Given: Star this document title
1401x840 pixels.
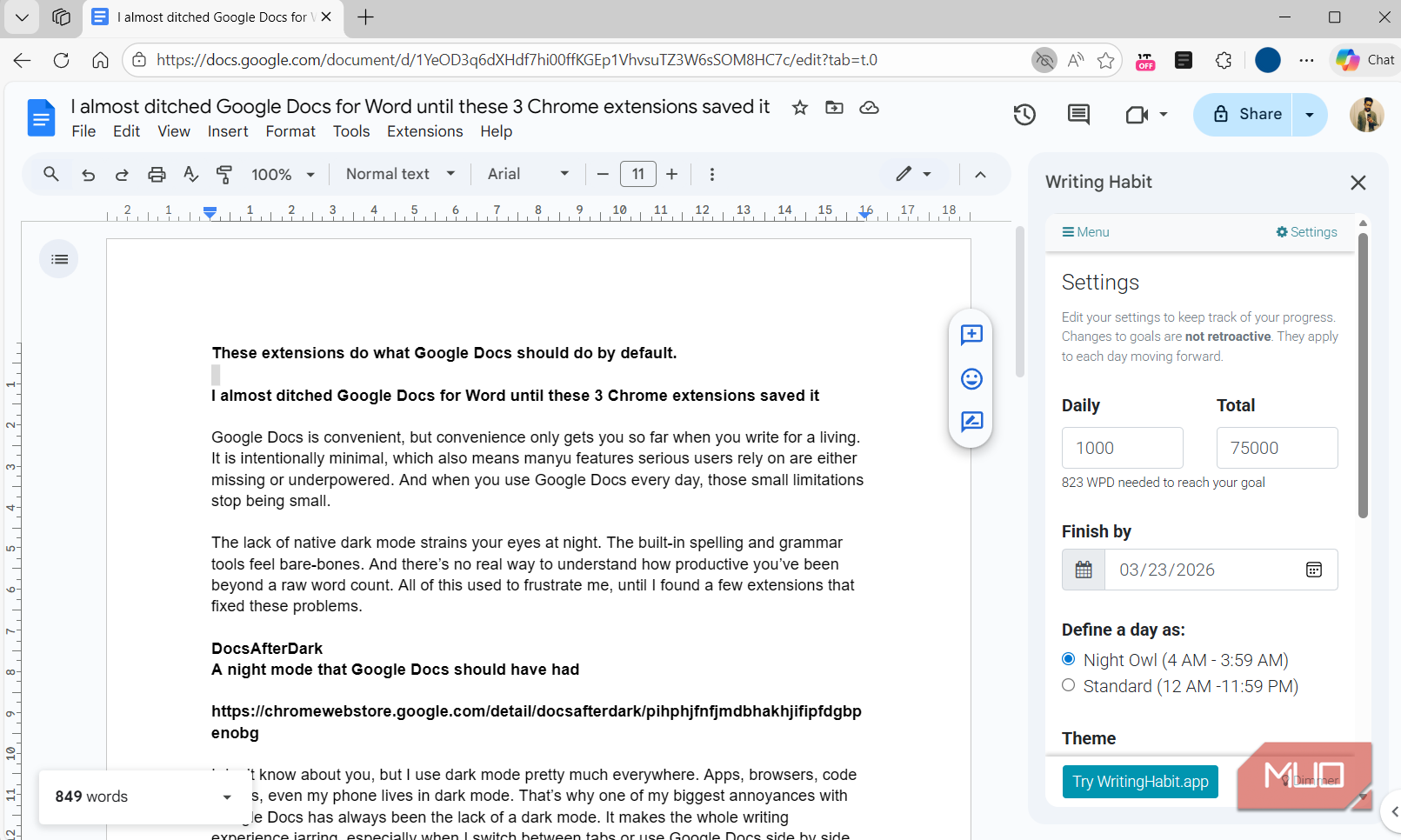Looking at the screenshot, I should (x=800, y=108).
